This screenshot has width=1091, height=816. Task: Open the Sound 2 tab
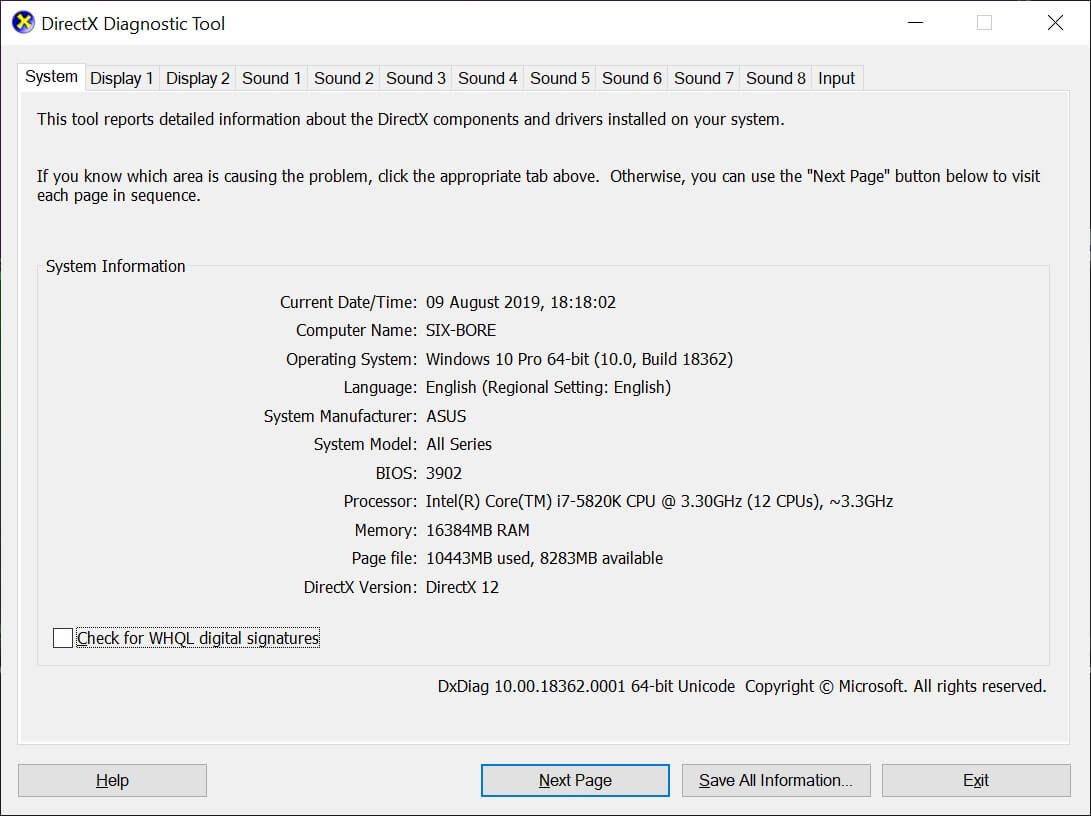344,78
